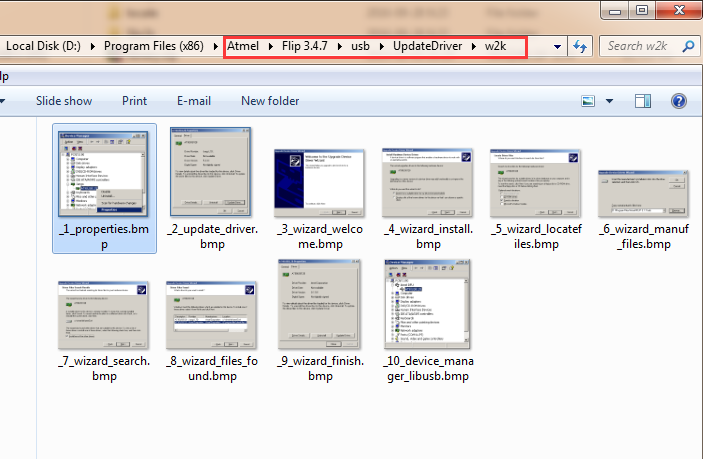The height and width of the screenshot is (459, 703).
Task: Toggle the preview pane icon
Action: click(643, 101)
